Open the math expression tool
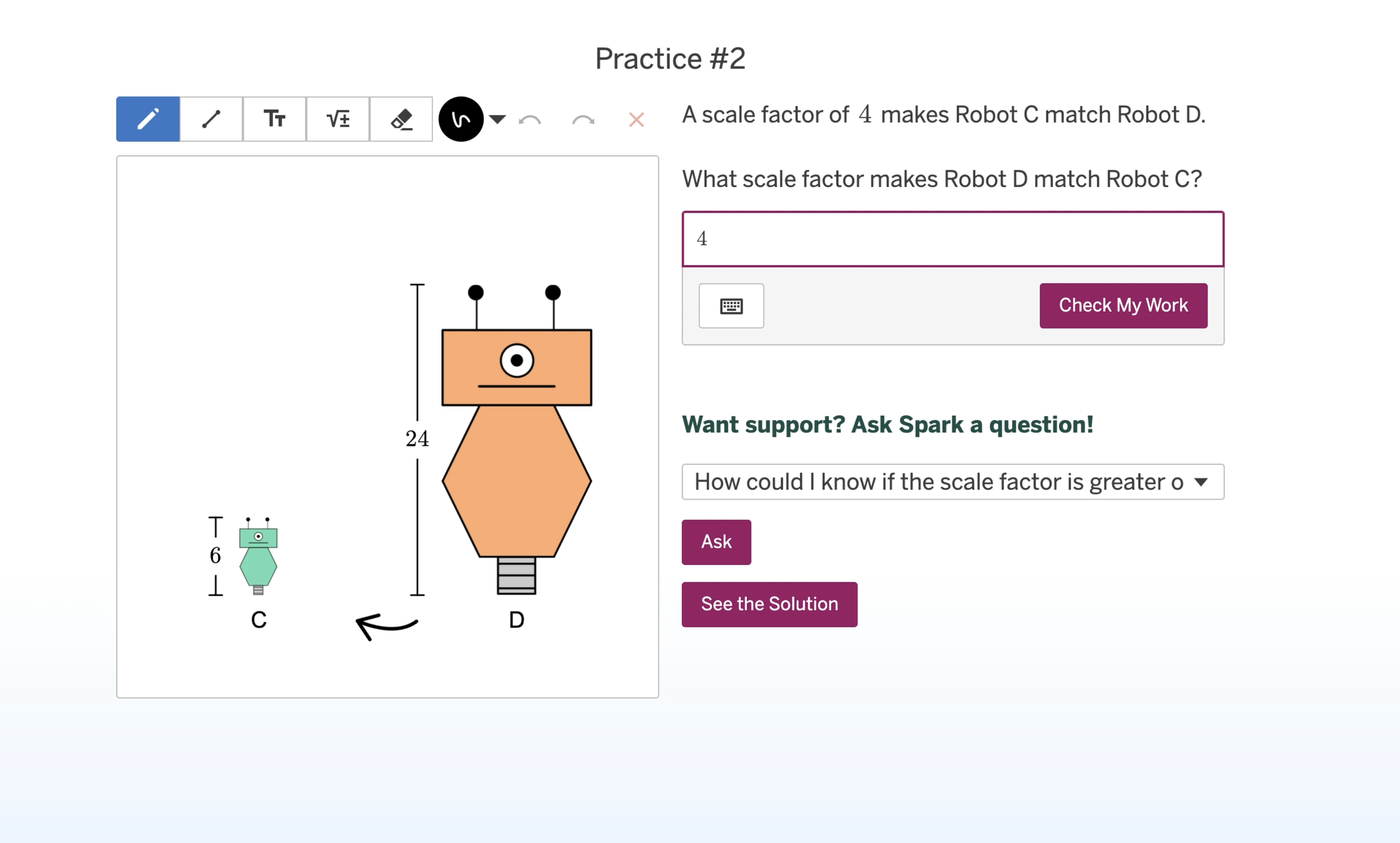Screen dimensions: 1400x843 pos(338,119)
